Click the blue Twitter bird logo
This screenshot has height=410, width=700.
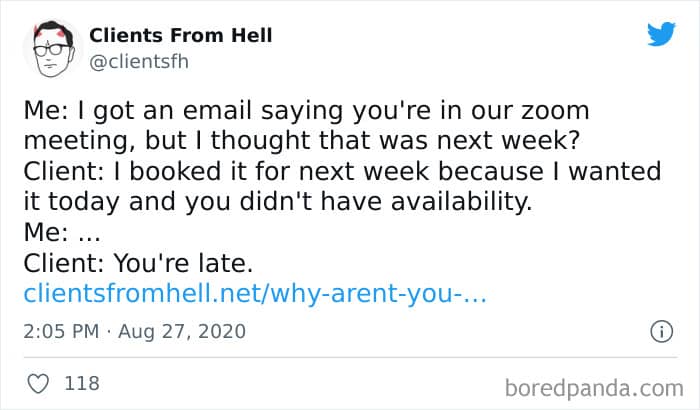pyautogui.click(x=662, y=34)
